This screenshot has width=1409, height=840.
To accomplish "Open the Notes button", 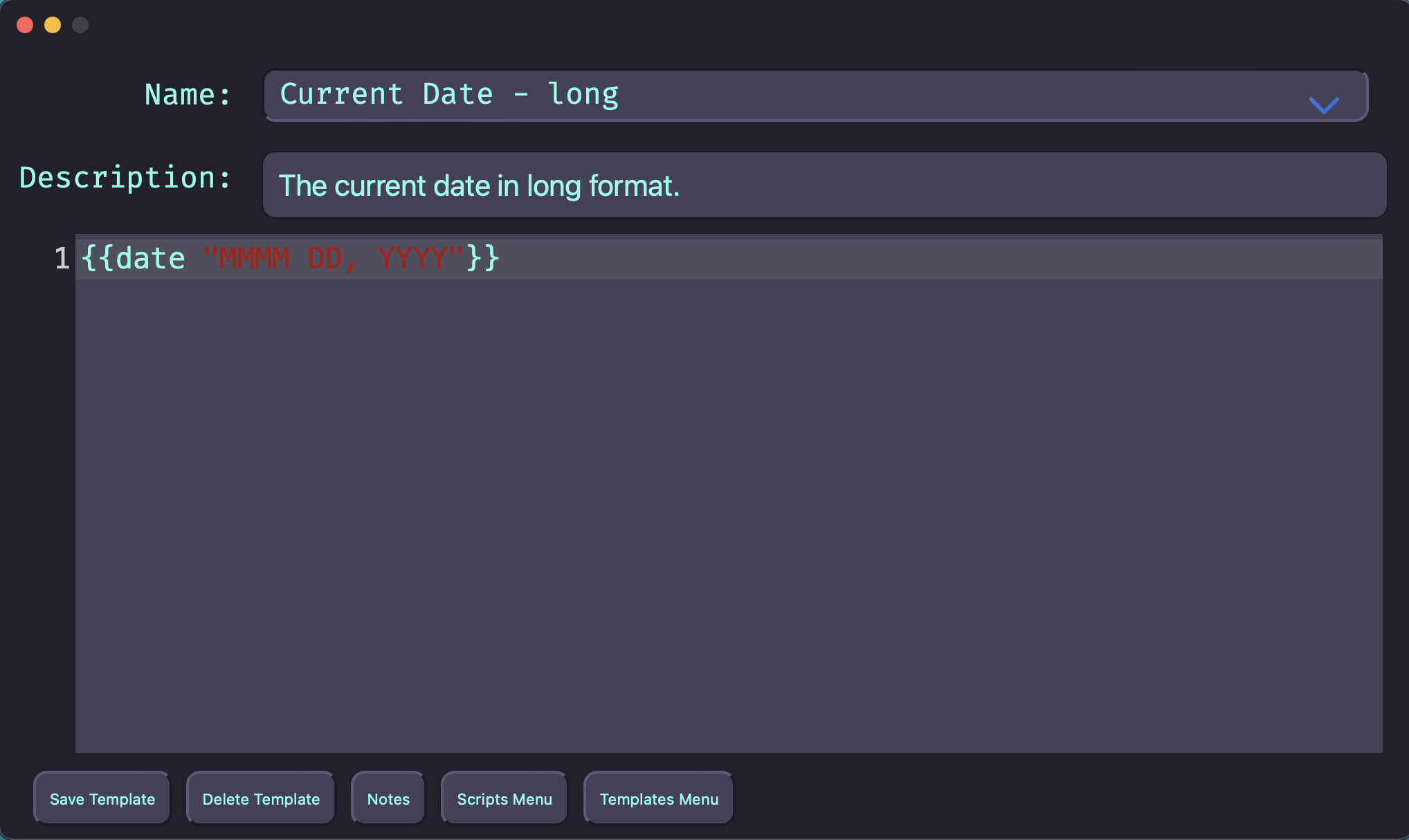I will [388, 798].
